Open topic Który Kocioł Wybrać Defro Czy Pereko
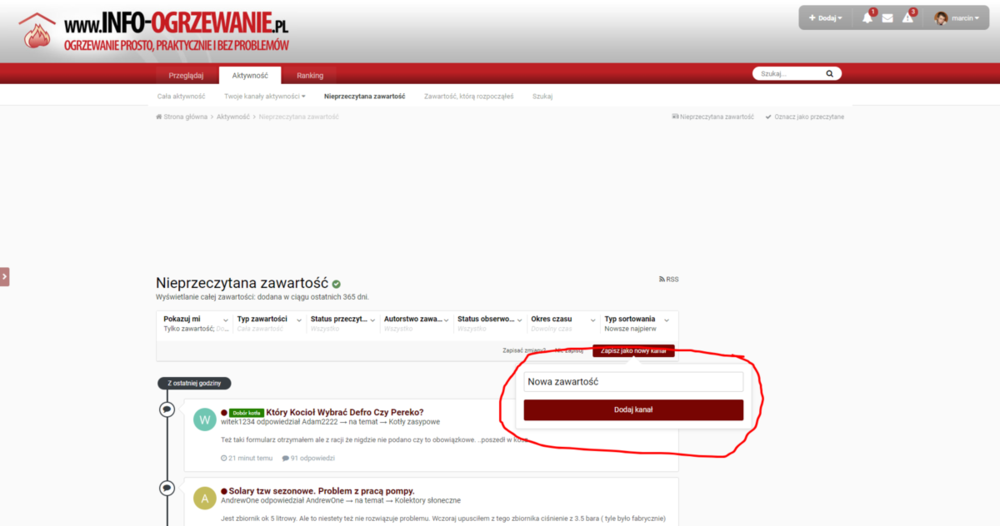Image resolution: width=1000 pixels, height=526 pixels. (344, 412)
